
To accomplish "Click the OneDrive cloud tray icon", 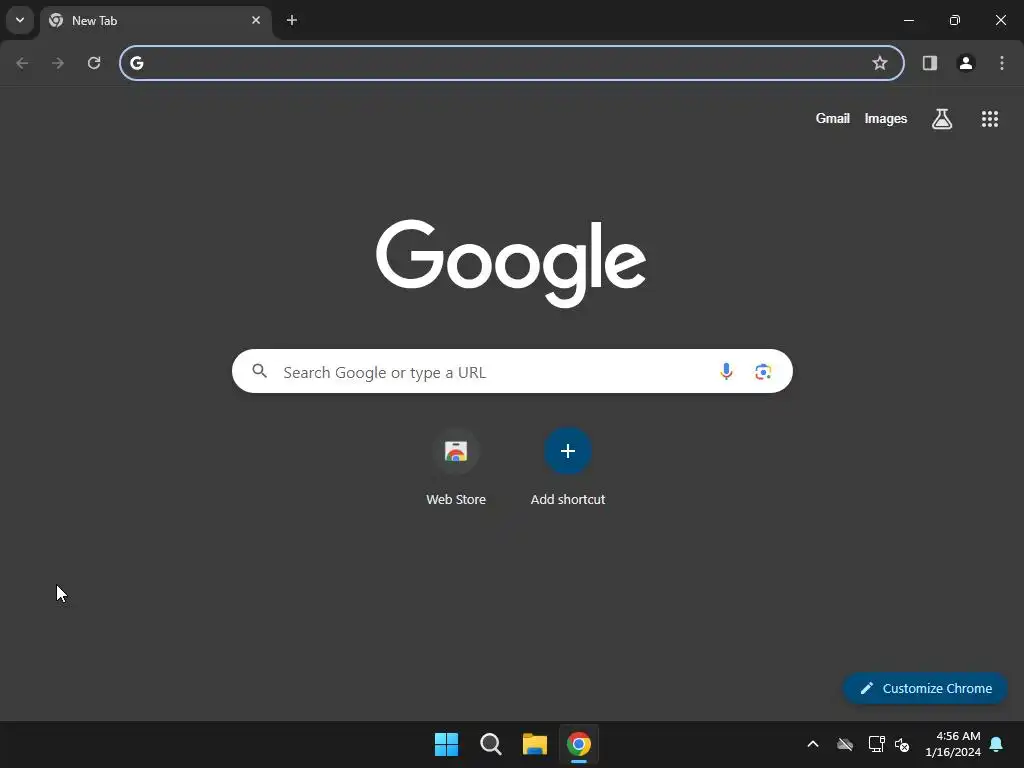I will 845,744.
